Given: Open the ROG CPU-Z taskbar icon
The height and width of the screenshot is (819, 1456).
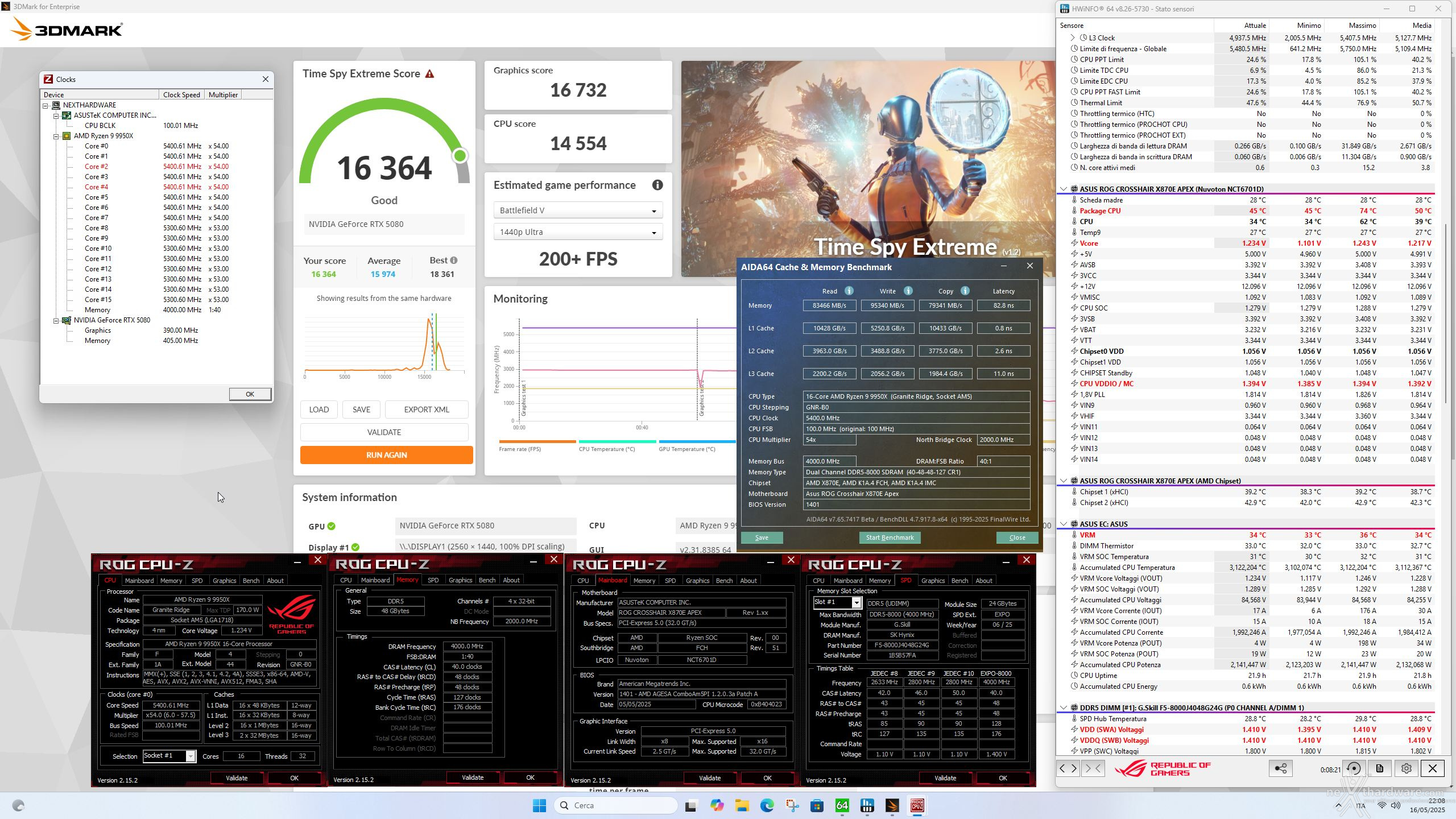Looking at the screenshot, I should [x=917, y=805].
